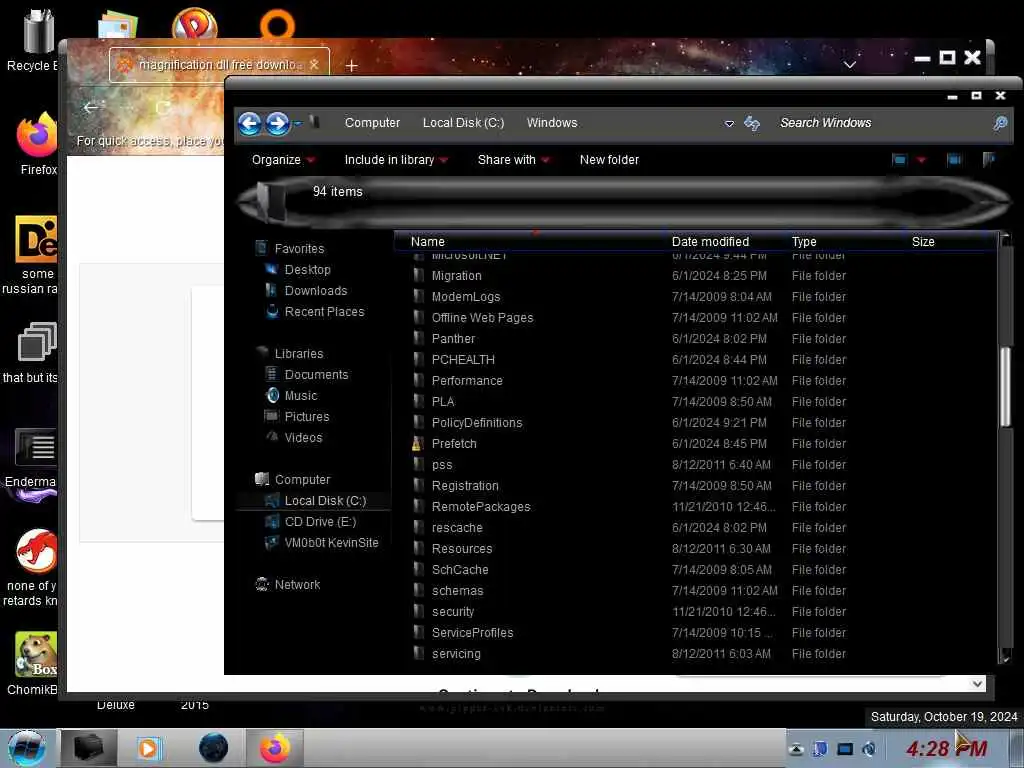The width and height of the screenshot is (1024, 768).
Task: Select Windows in the address breadcrumb
Action: [552, 123]
